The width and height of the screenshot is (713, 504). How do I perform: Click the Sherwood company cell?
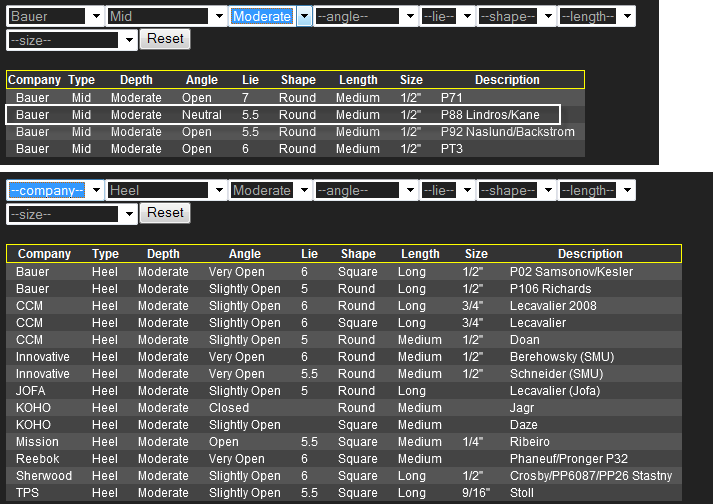coord(44,476)
